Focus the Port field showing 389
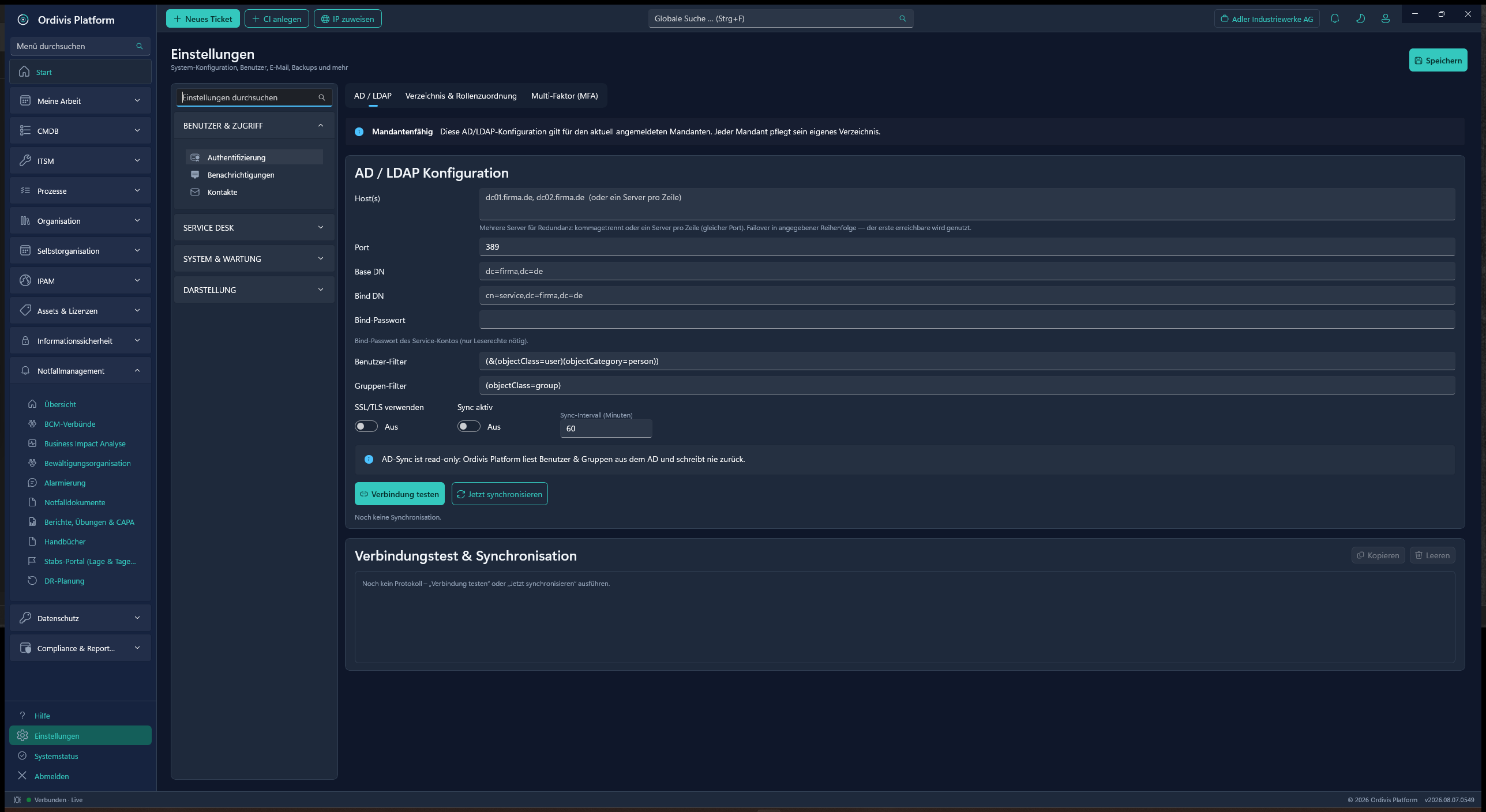Viewport: 1486px width, 812px height. click(967, 247)
